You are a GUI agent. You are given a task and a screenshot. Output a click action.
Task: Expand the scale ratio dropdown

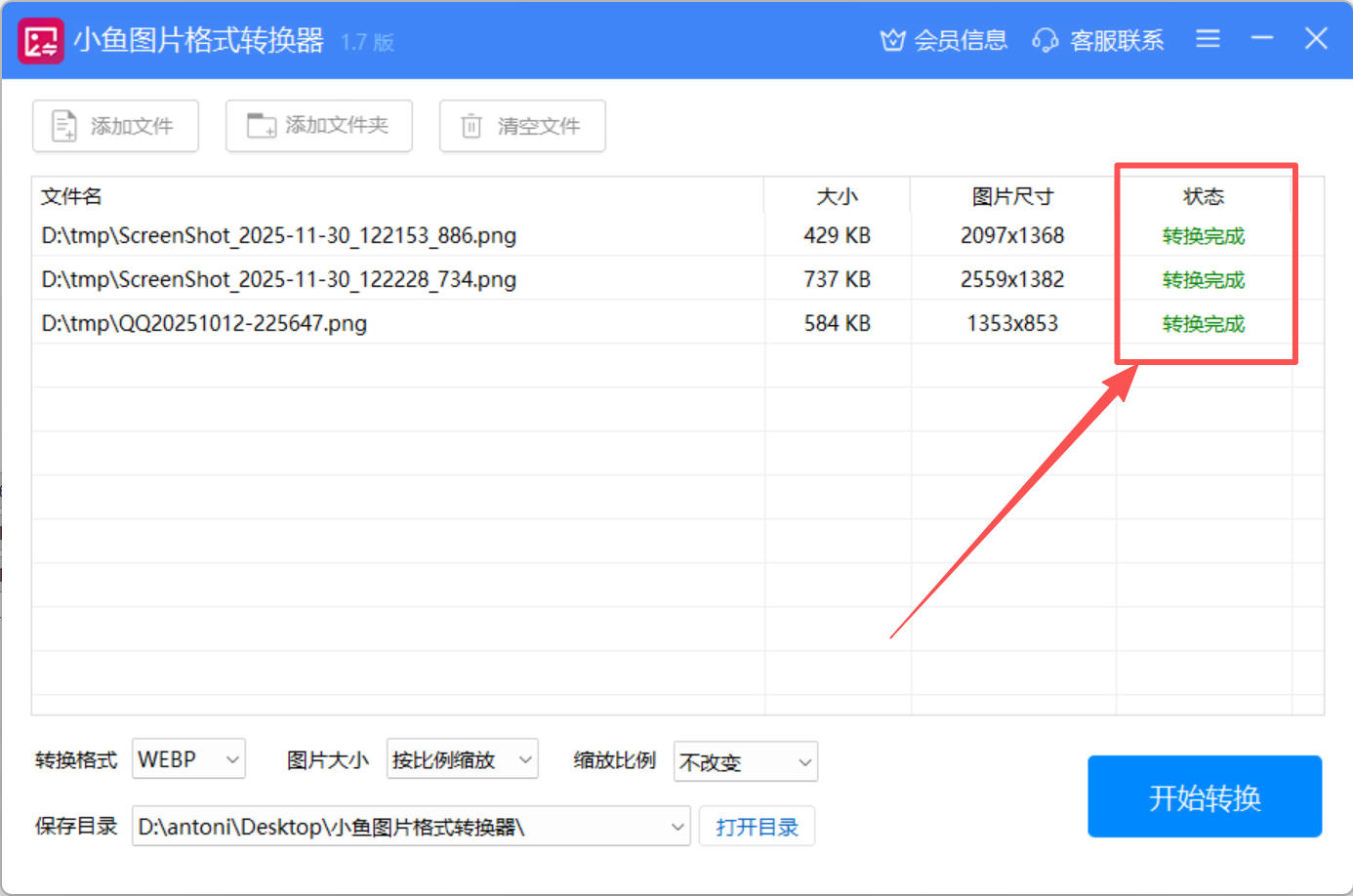pyautogui.click(x=804, y=762)
